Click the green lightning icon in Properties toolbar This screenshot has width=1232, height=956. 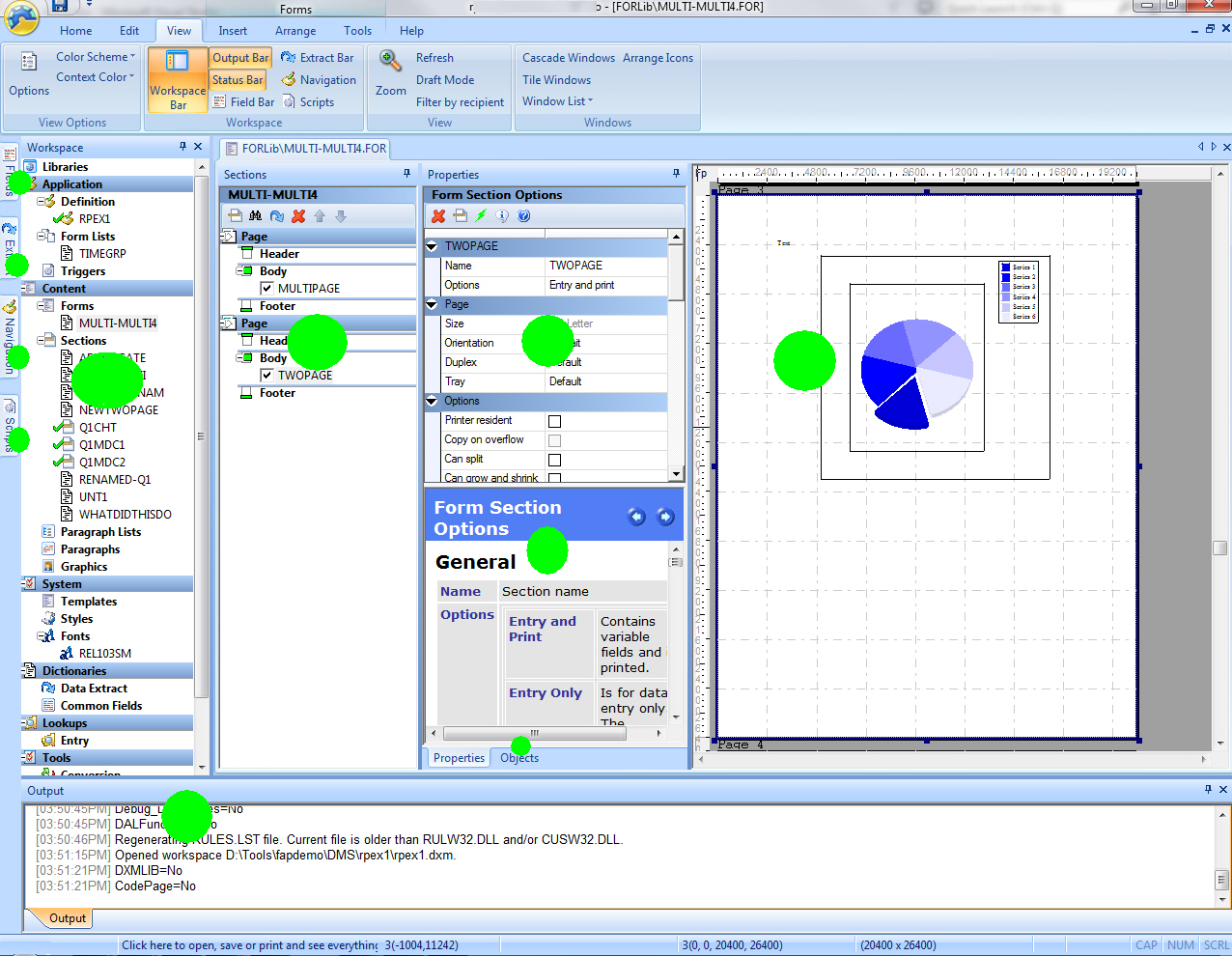[481, 216]
